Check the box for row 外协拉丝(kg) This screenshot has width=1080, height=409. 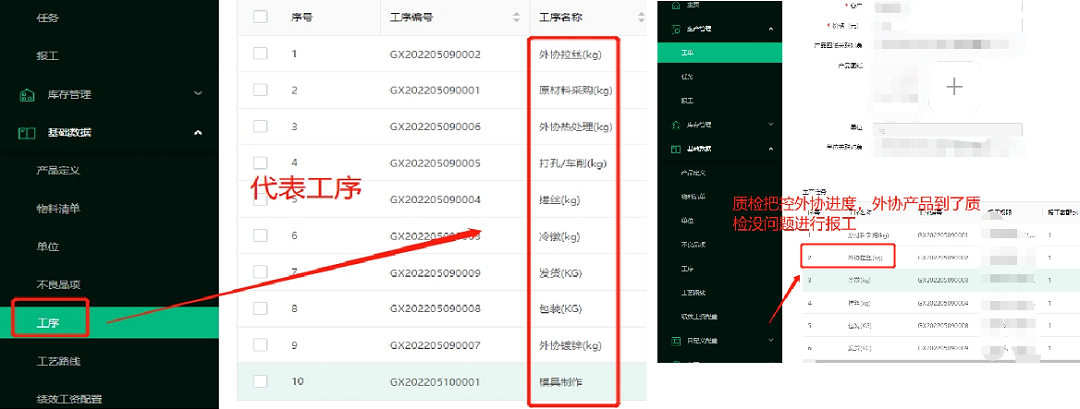pyautogui.click(x=260, y=53)
